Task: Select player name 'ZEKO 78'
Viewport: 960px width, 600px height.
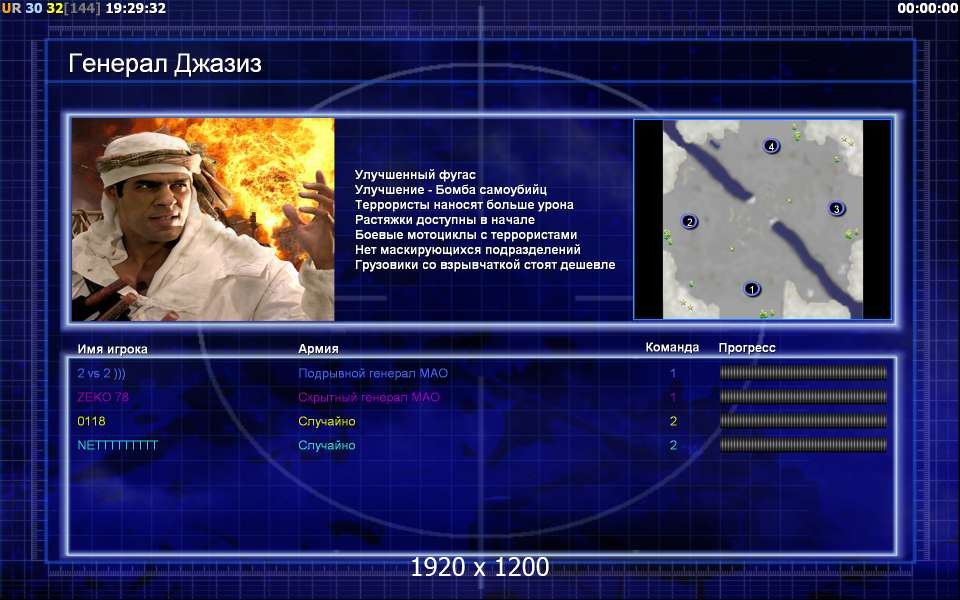Action: (103, 397)
